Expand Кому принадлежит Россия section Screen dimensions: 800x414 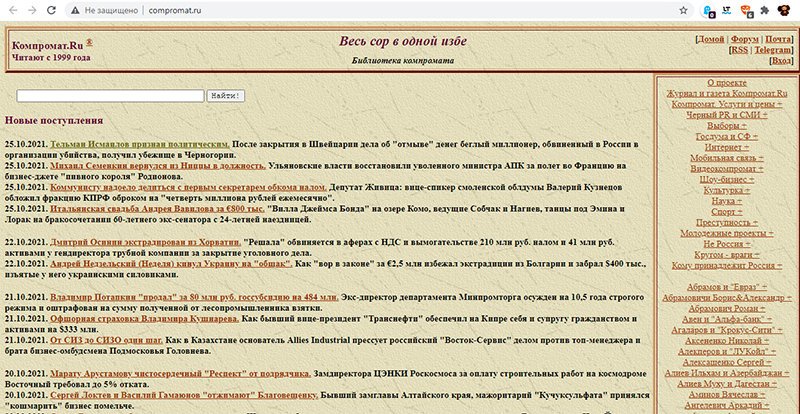click(x=727, y=265)
